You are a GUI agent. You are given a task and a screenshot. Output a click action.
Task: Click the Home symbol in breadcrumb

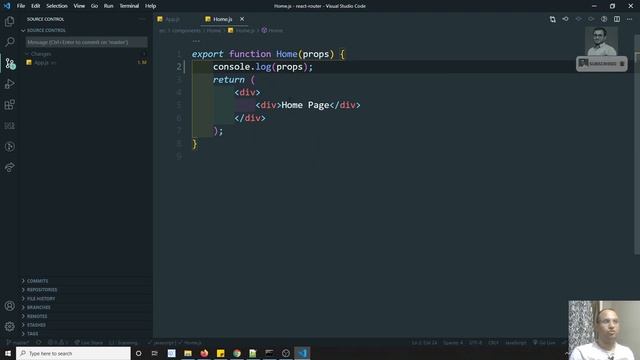point(272,30)
